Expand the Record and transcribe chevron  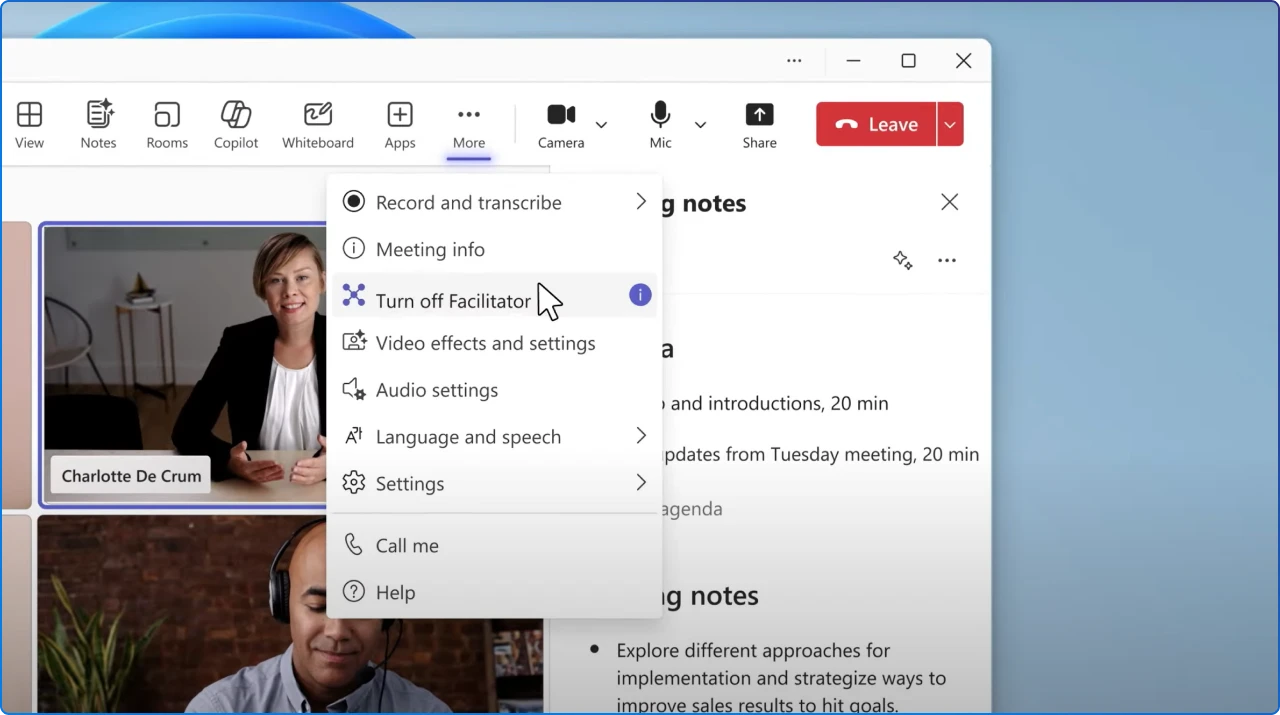click(641, 202)
